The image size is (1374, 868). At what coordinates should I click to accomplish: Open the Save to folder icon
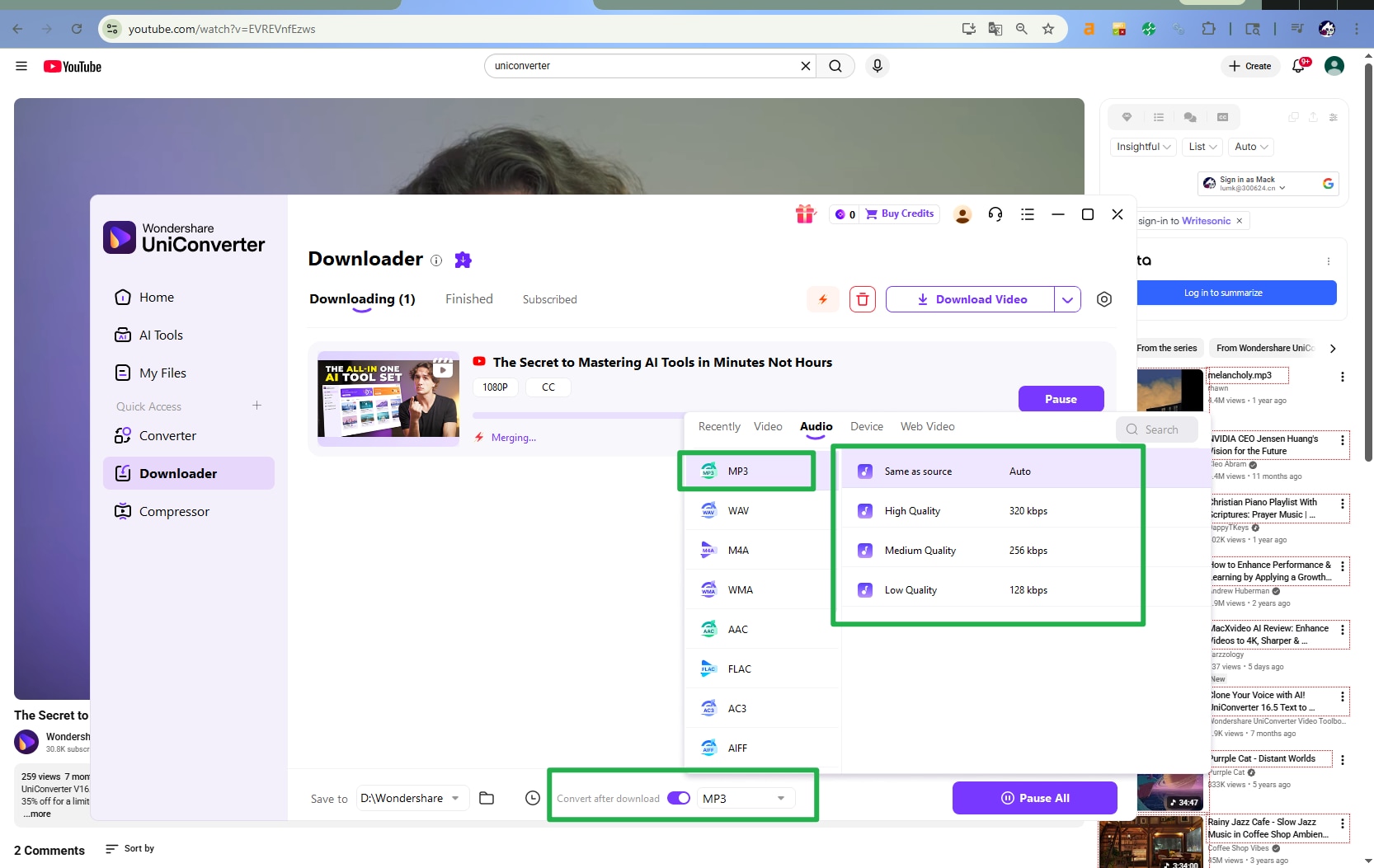[487, 798]
